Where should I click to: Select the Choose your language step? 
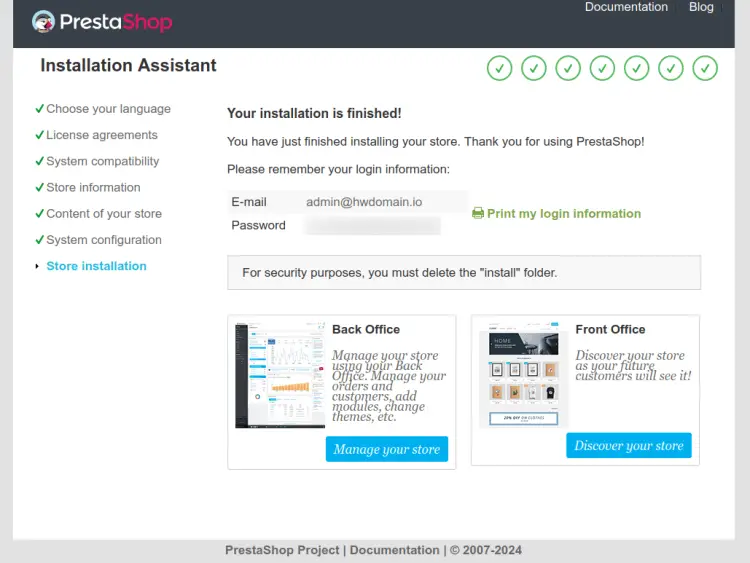(x=108, y=109)
